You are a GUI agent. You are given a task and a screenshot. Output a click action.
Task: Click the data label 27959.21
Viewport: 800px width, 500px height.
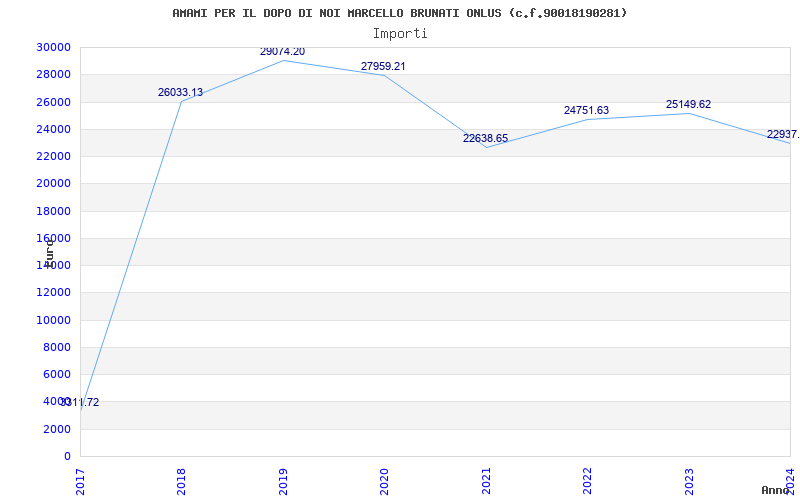pos(383,66)
